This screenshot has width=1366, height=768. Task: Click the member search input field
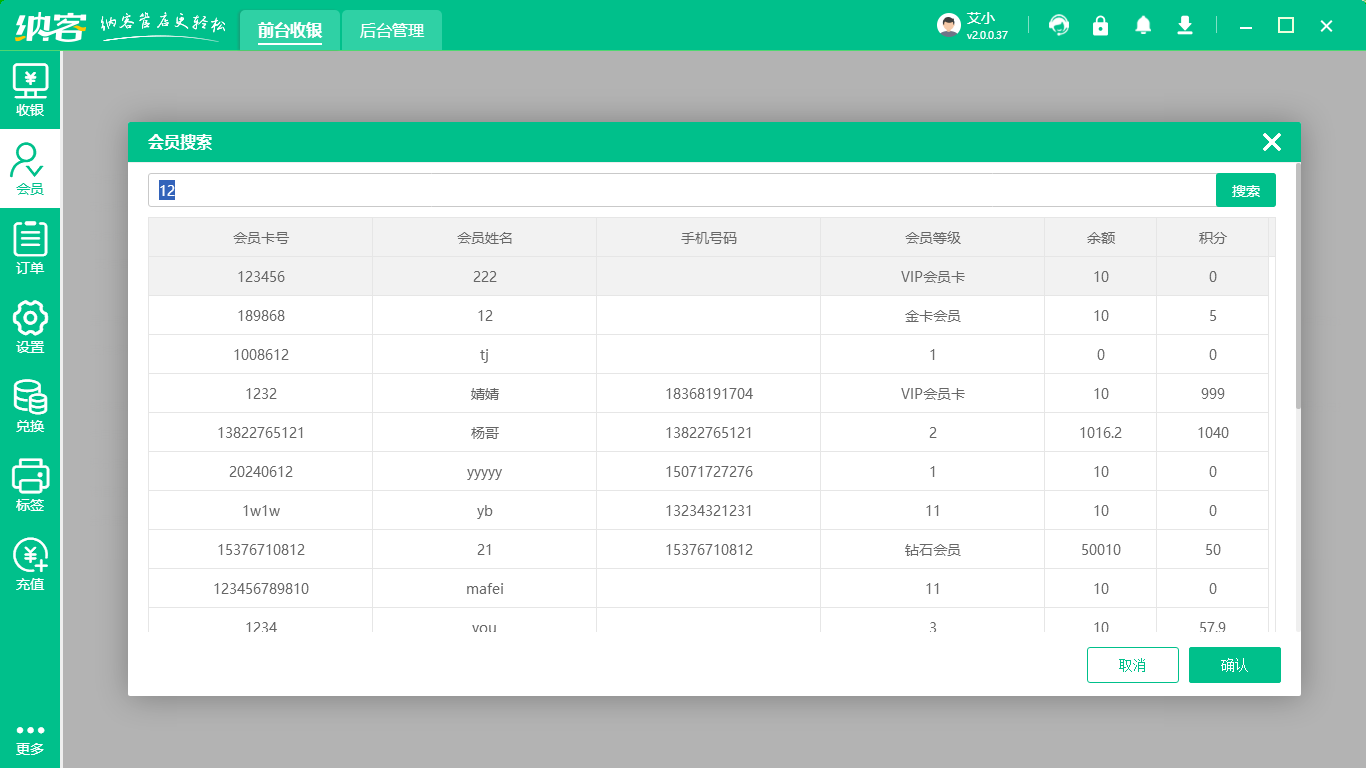coord(680,190)
